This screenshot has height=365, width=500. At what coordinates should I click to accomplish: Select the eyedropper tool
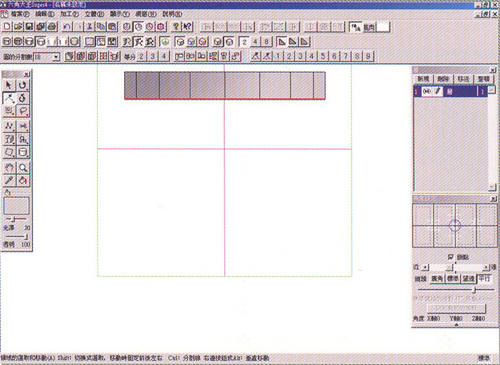pos(9,181)
